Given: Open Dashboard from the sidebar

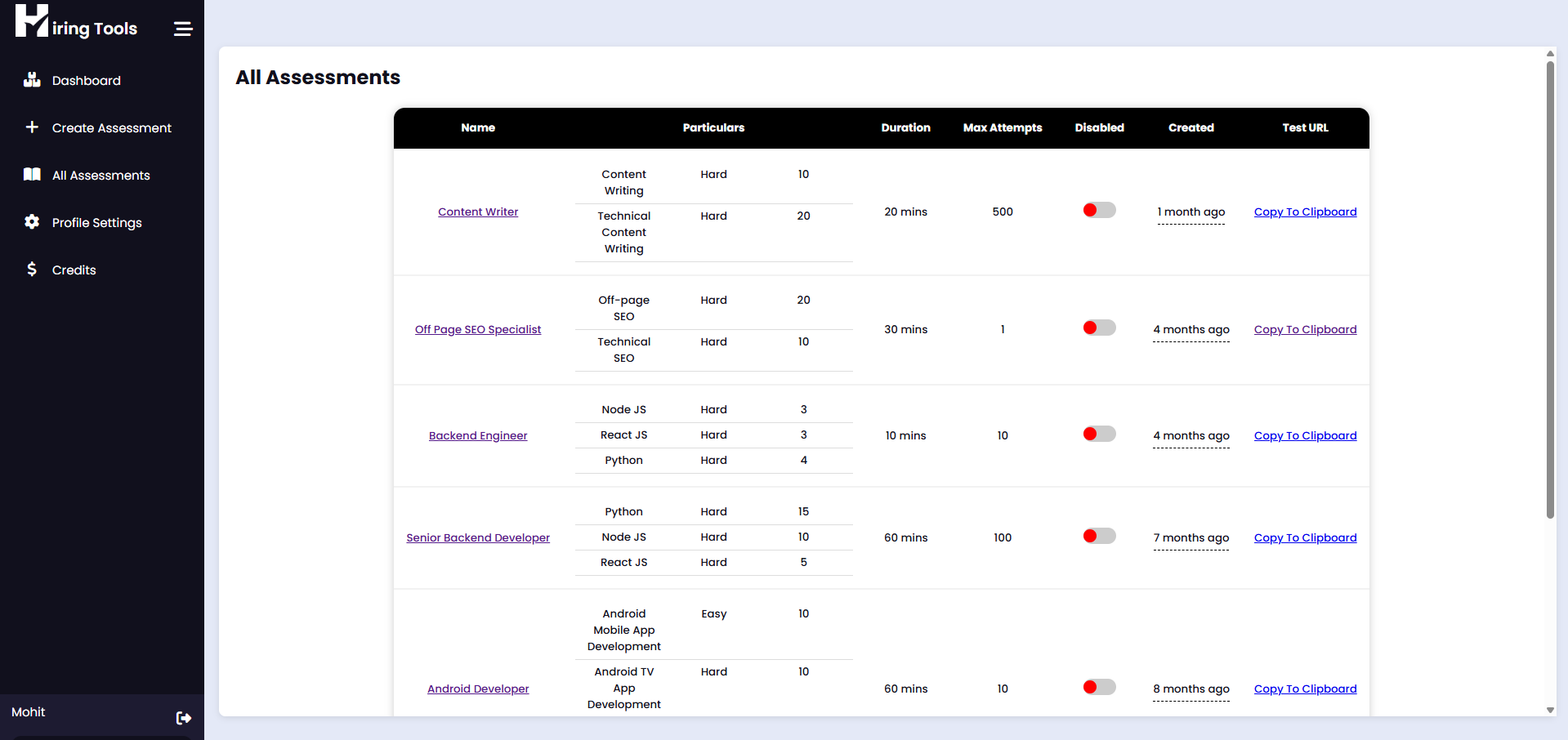Looking at the screenshot, I should (87, 81).
